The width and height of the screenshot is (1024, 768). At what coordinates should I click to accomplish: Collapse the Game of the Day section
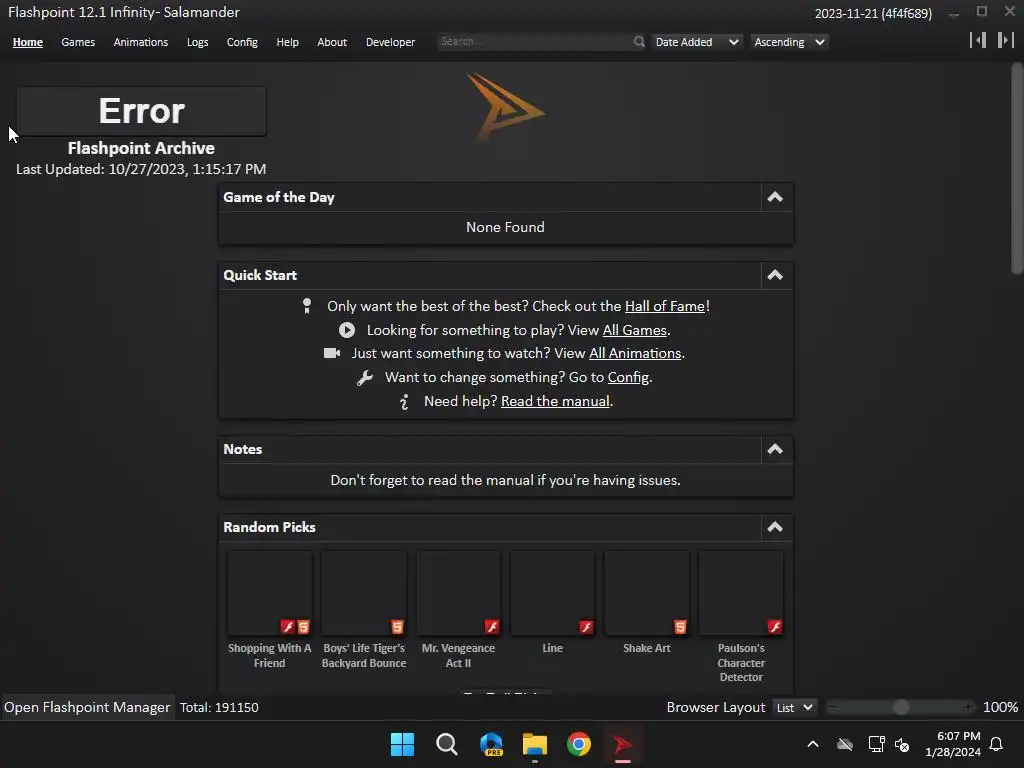[775, 197]
